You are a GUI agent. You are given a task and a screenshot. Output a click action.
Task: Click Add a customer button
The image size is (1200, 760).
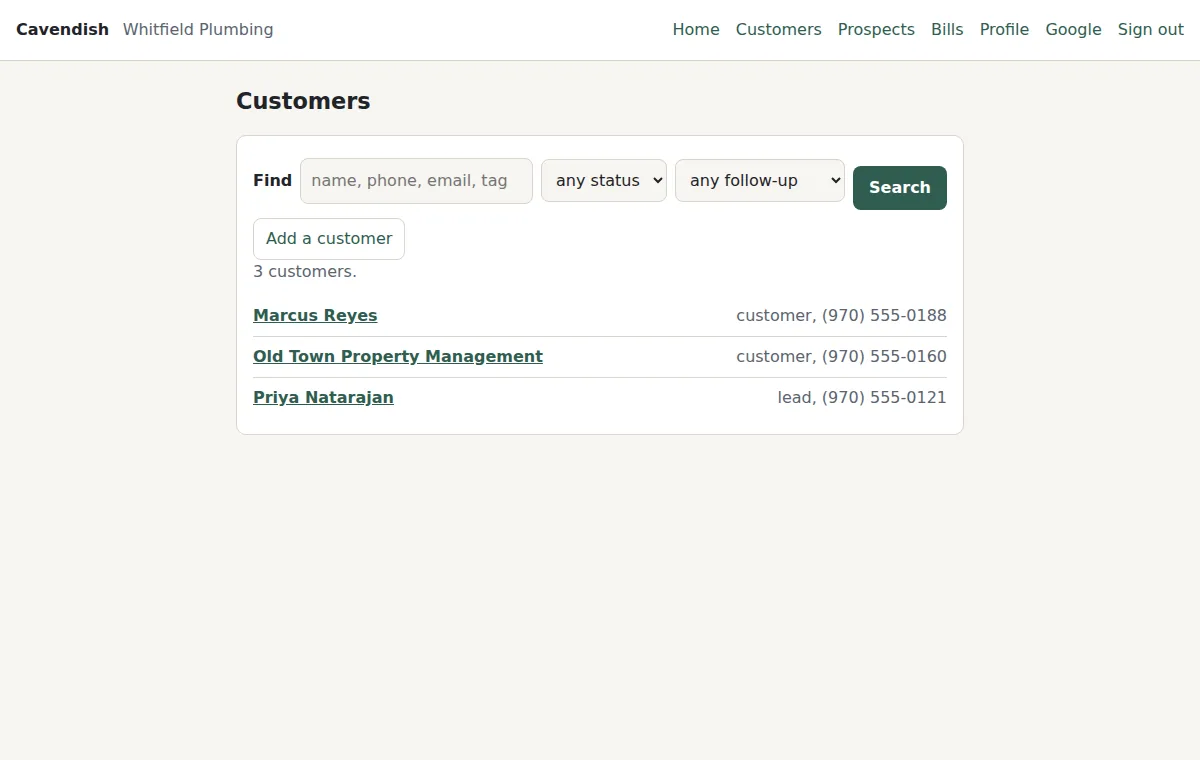click(329, 239)
